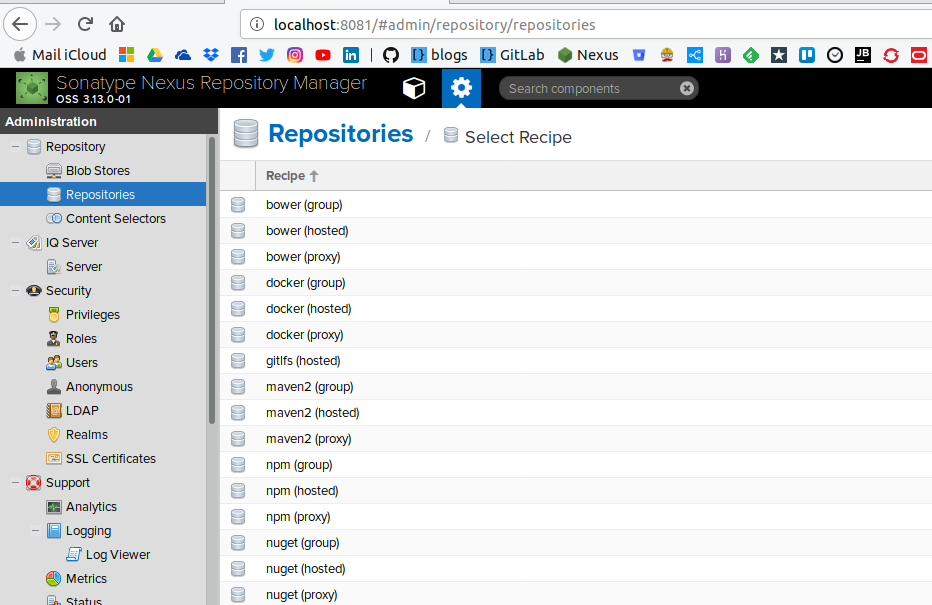Open Metrics under Support
Screen dimensions: 932x605
point(103,579)
